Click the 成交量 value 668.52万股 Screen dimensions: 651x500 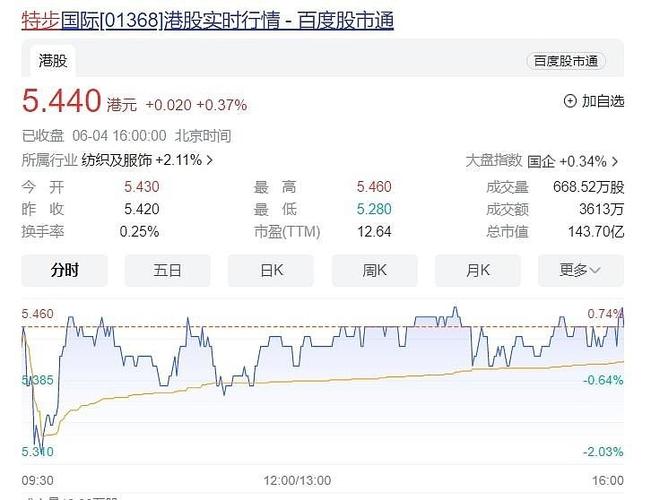[x=589, y=187]
